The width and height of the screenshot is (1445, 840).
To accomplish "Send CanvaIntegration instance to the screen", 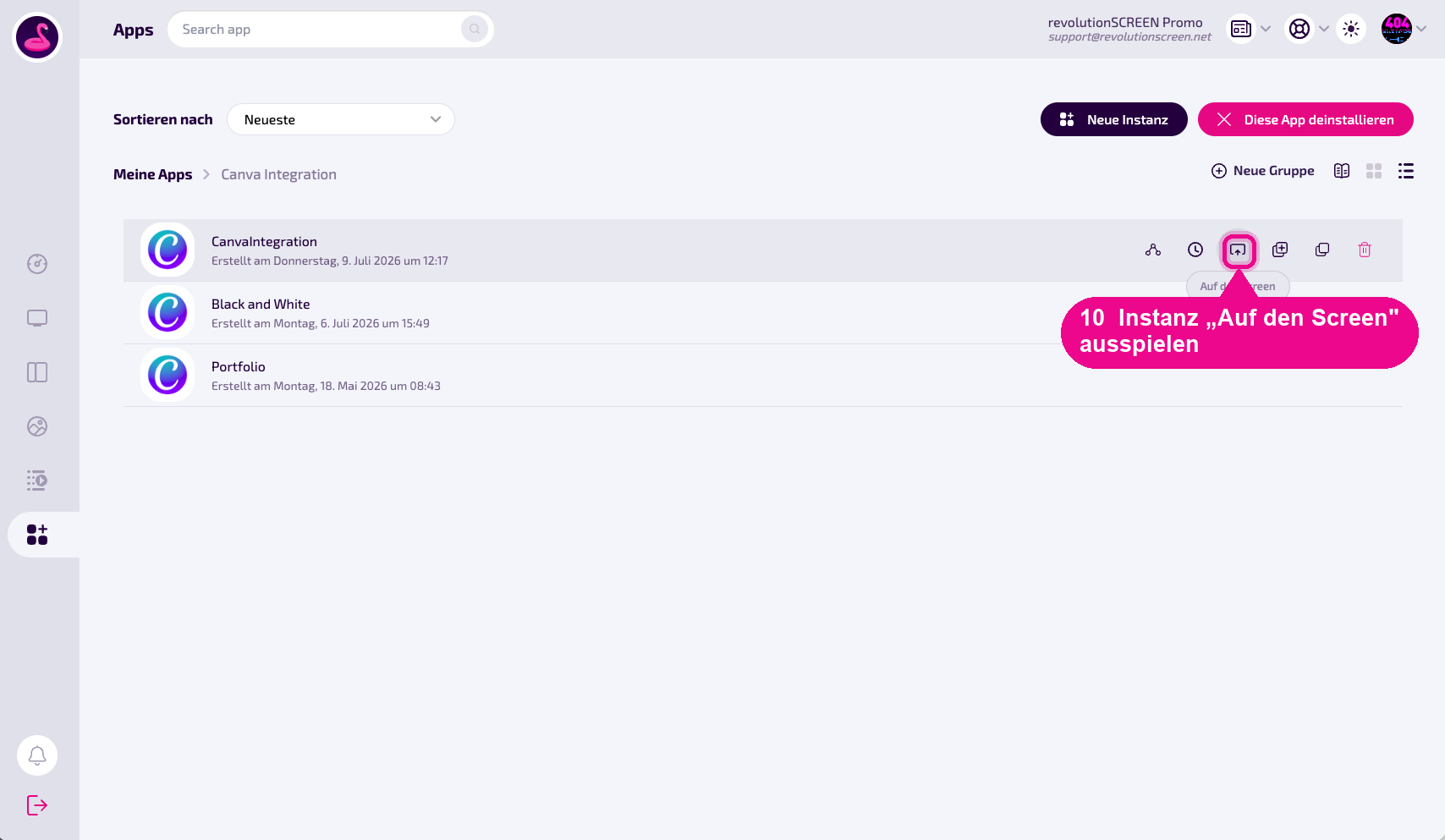I will 1238,250.
